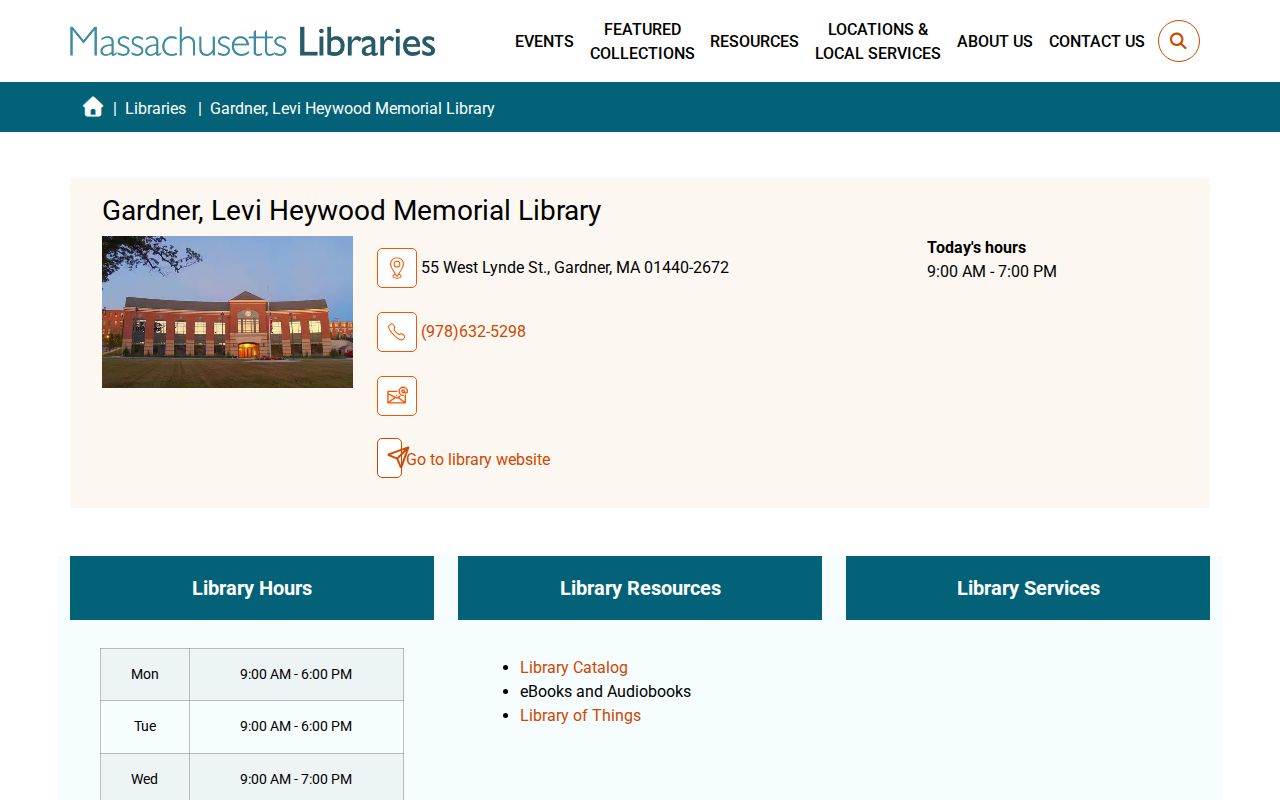Open the search icon in header
Screen dimensions: 1280x800
pyautogui.click(x=1178, y=41)
